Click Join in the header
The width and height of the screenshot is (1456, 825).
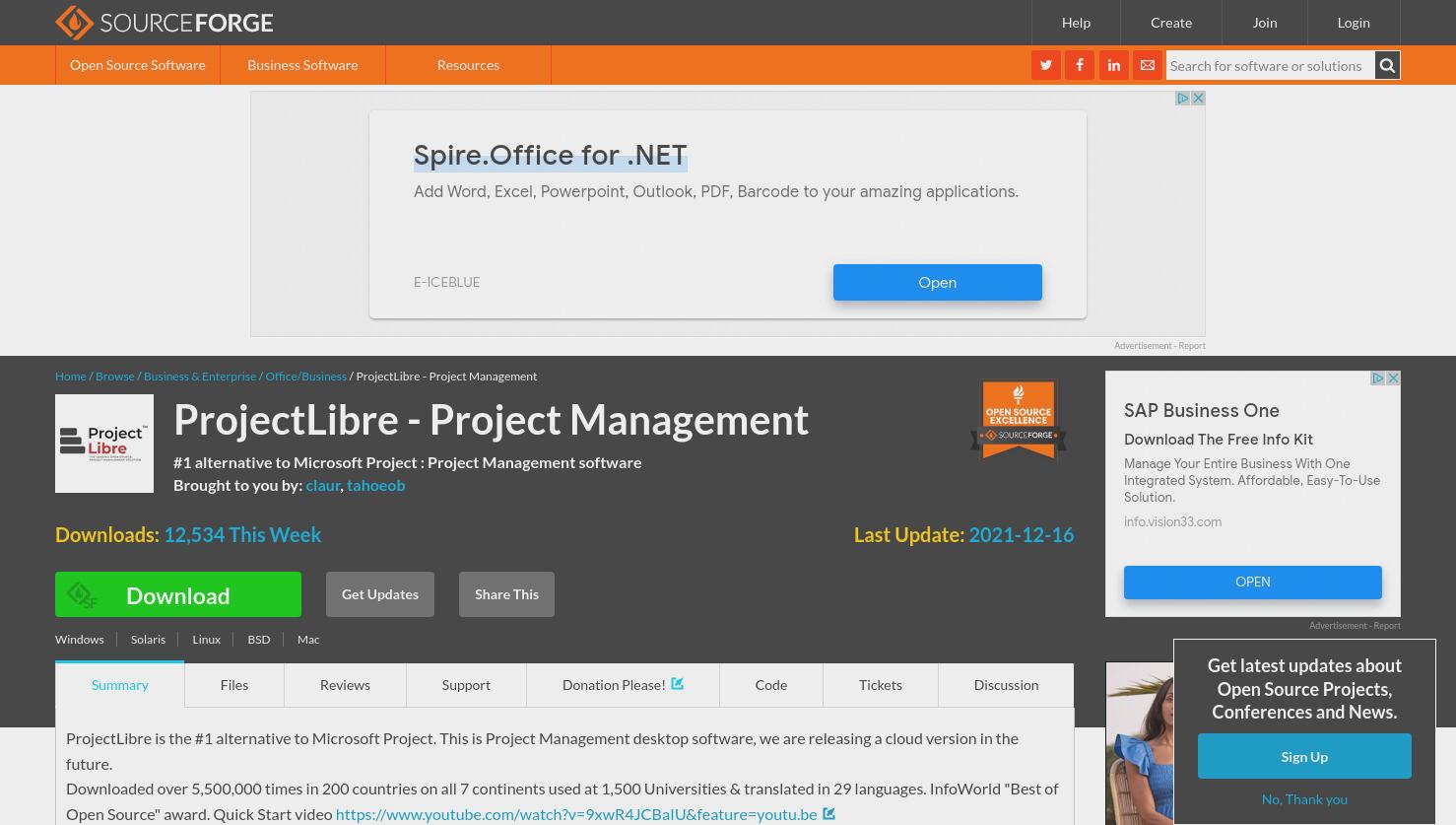click(x=1265, y=23)
